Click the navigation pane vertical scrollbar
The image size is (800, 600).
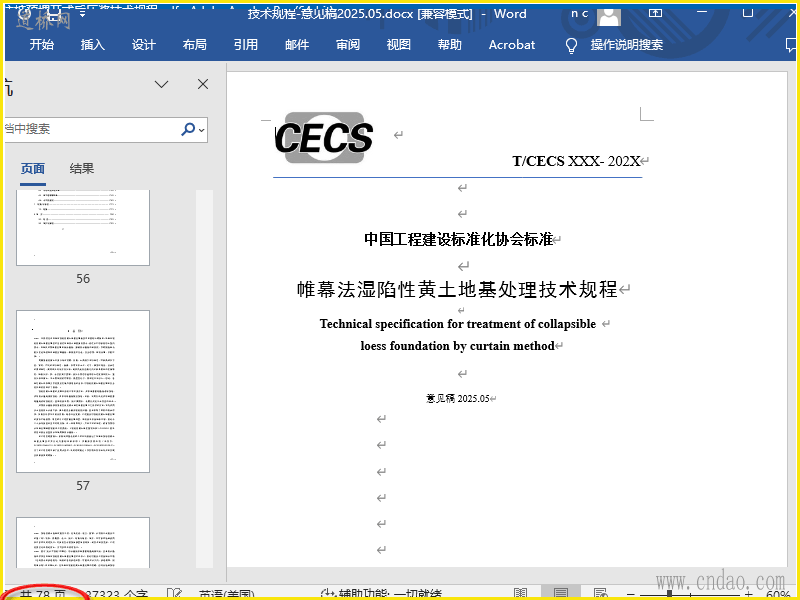click(x=204, y=379)
